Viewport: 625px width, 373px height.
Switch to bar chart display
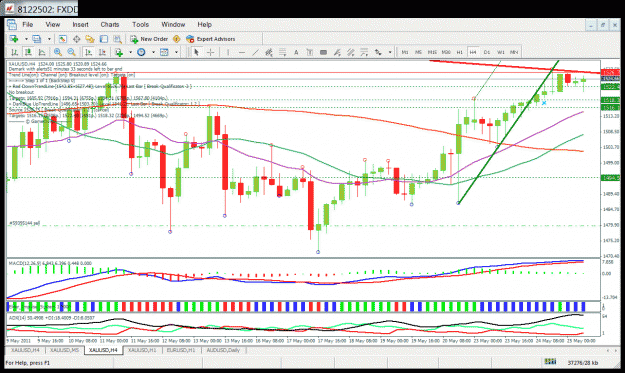click(x=14, y=52)
